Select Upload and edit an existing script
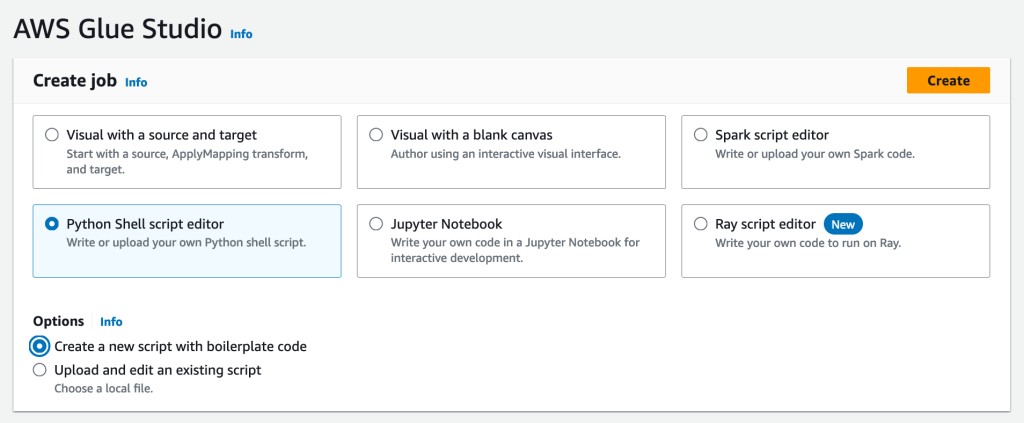This screenshot has width=1024, height=423. point(40,370)
